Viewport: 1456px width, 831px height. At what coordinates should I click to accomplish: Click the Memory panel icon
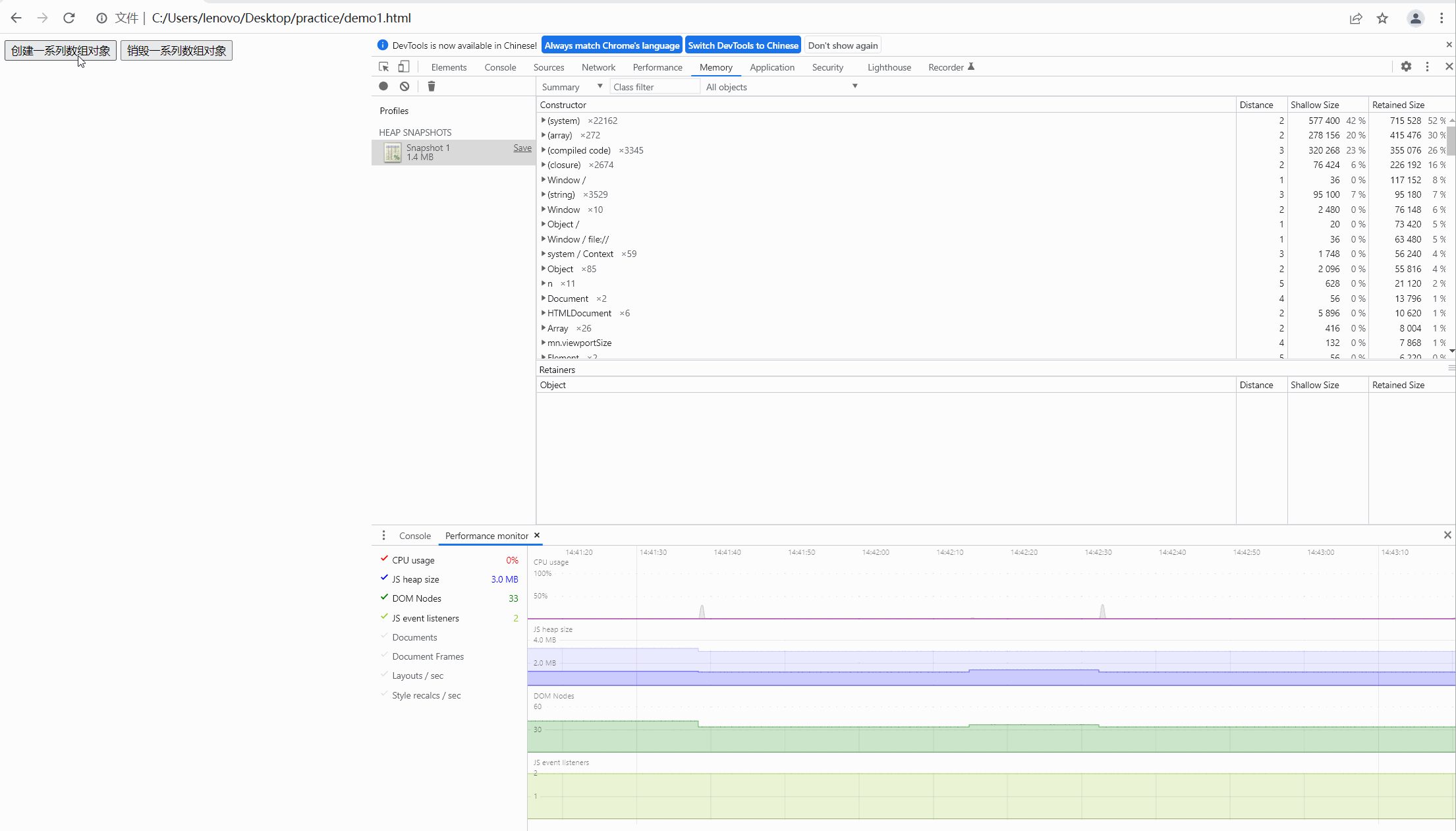point(715,67)
